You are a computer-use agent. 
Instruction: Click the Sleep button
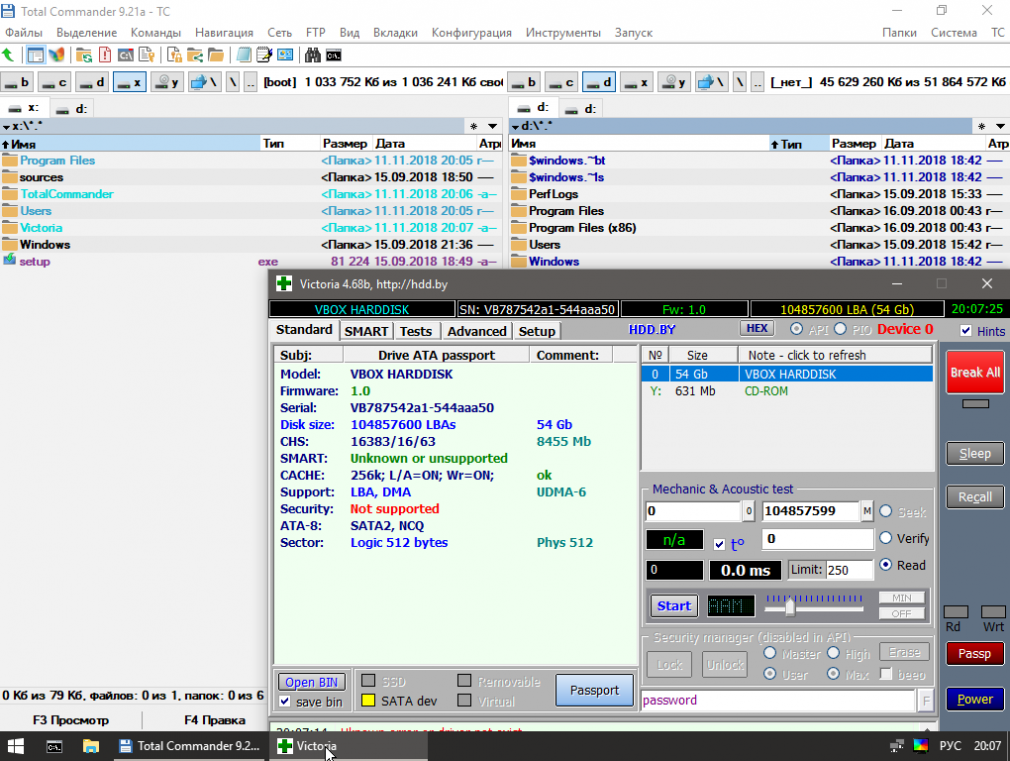[975, 454]
